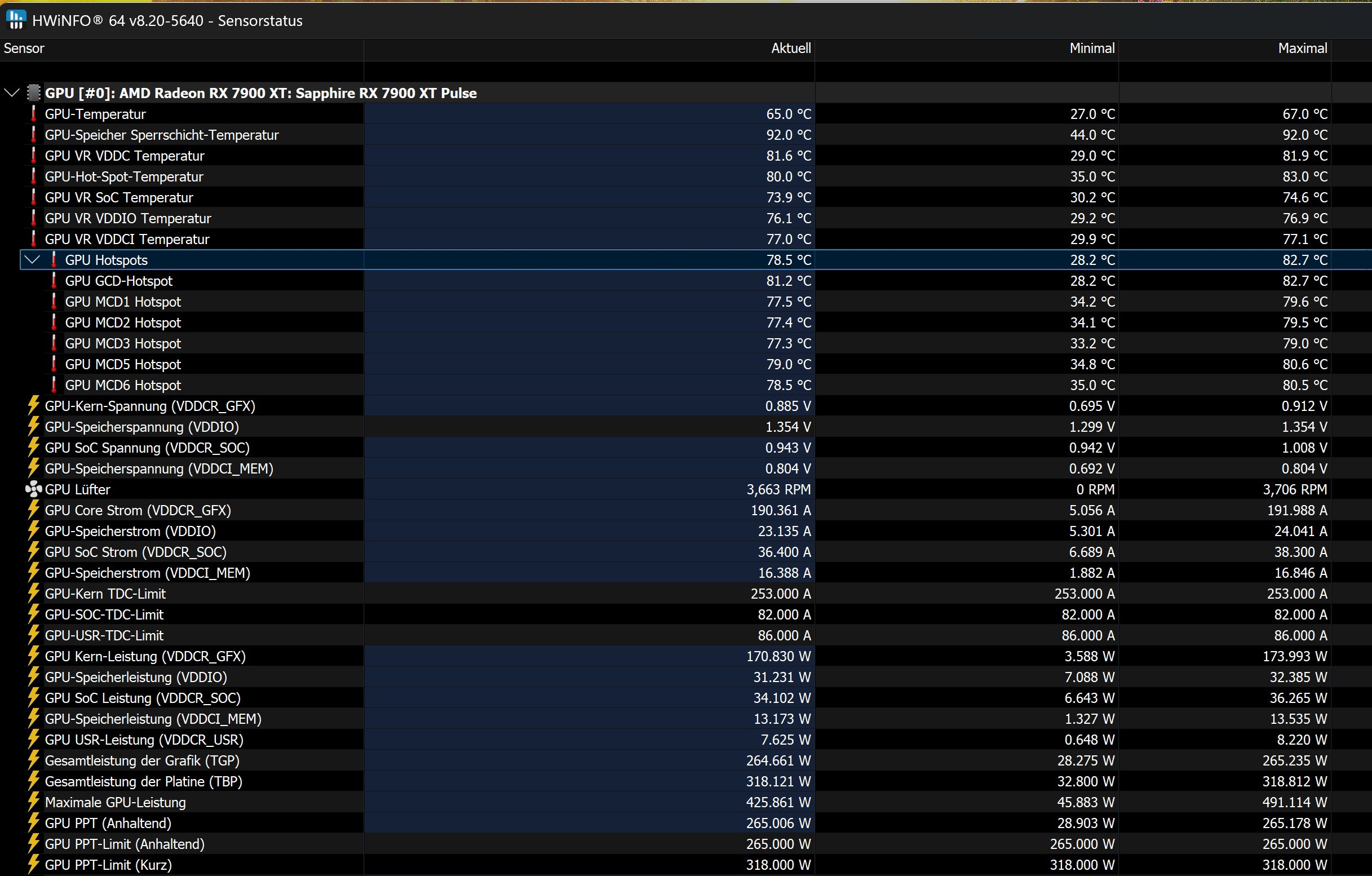Click the Sensor column header

pyautogui.click(x=24, y=48)
